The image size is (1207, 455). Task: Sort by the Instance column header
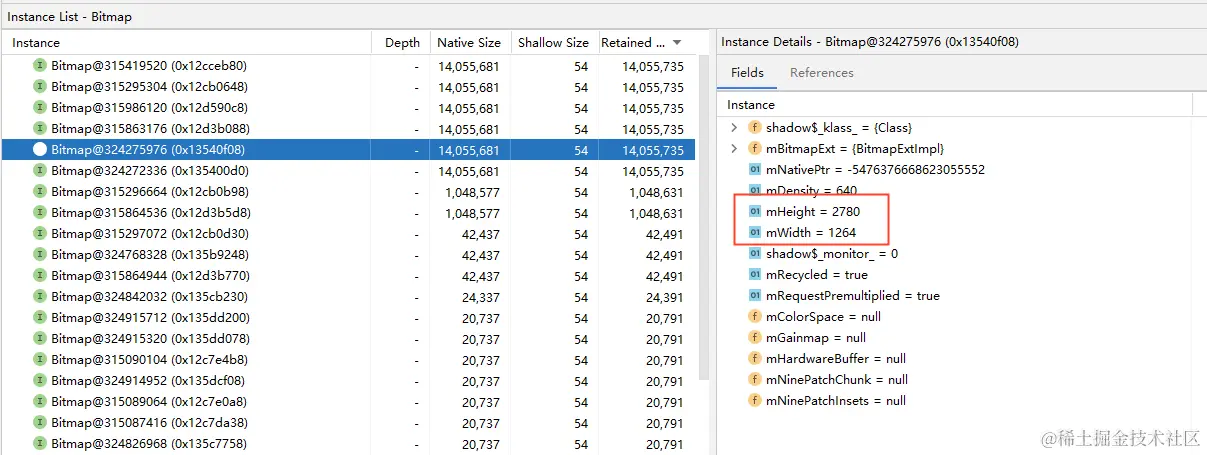(x=187, y=43)
